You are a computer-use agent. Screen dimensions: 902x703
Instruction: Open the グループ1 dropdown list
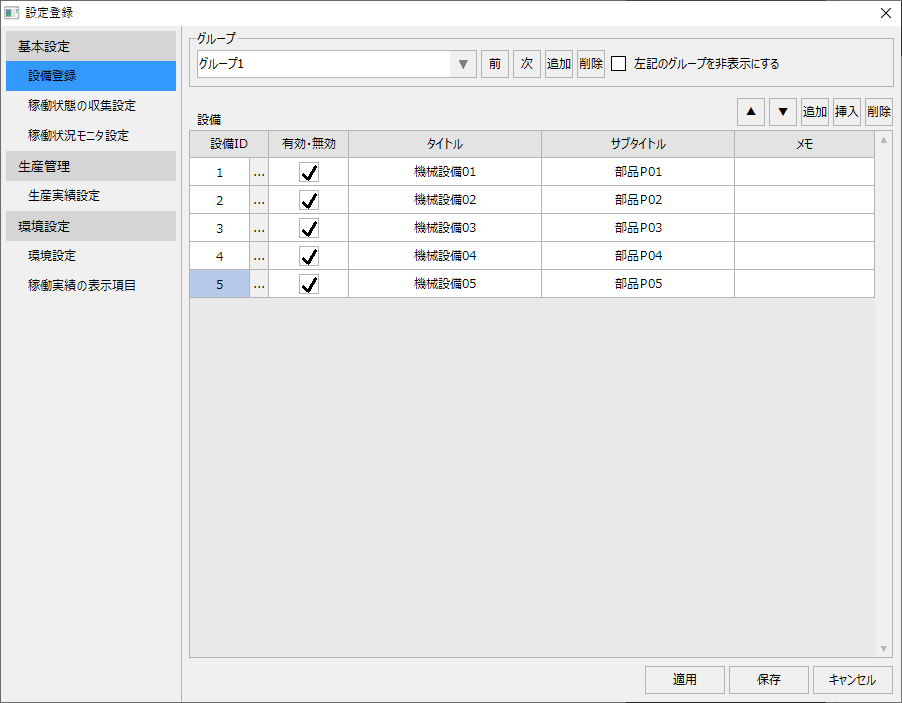pyautogui.click(x=461, y=63)
